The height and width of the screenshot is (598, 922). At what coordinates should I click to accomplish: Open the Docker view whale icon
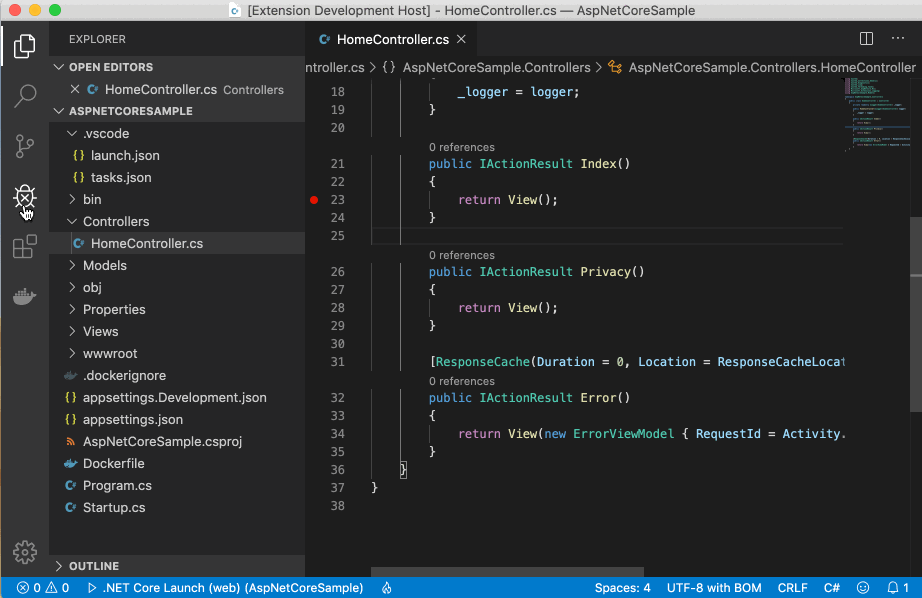click(x=24, y=296)
